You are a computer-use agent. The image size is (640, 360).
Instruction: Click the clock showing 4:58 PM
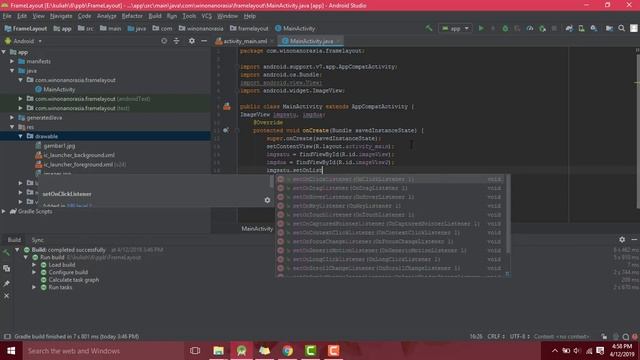[621, 346]
